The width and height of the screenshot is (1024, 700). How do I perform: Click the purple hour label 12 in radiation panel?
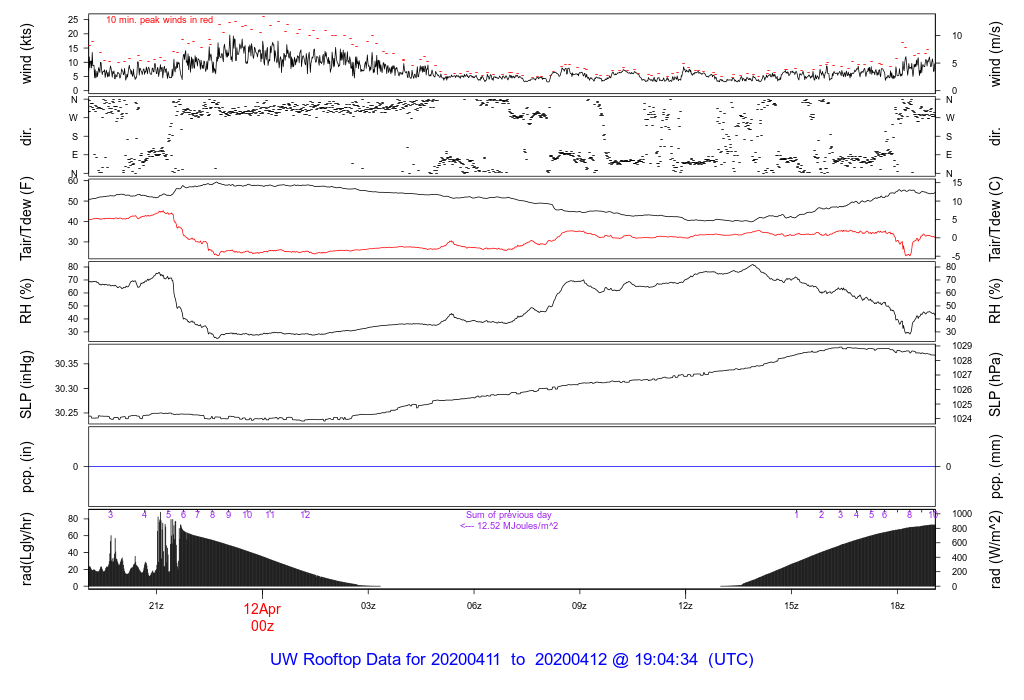pos(306,515)
